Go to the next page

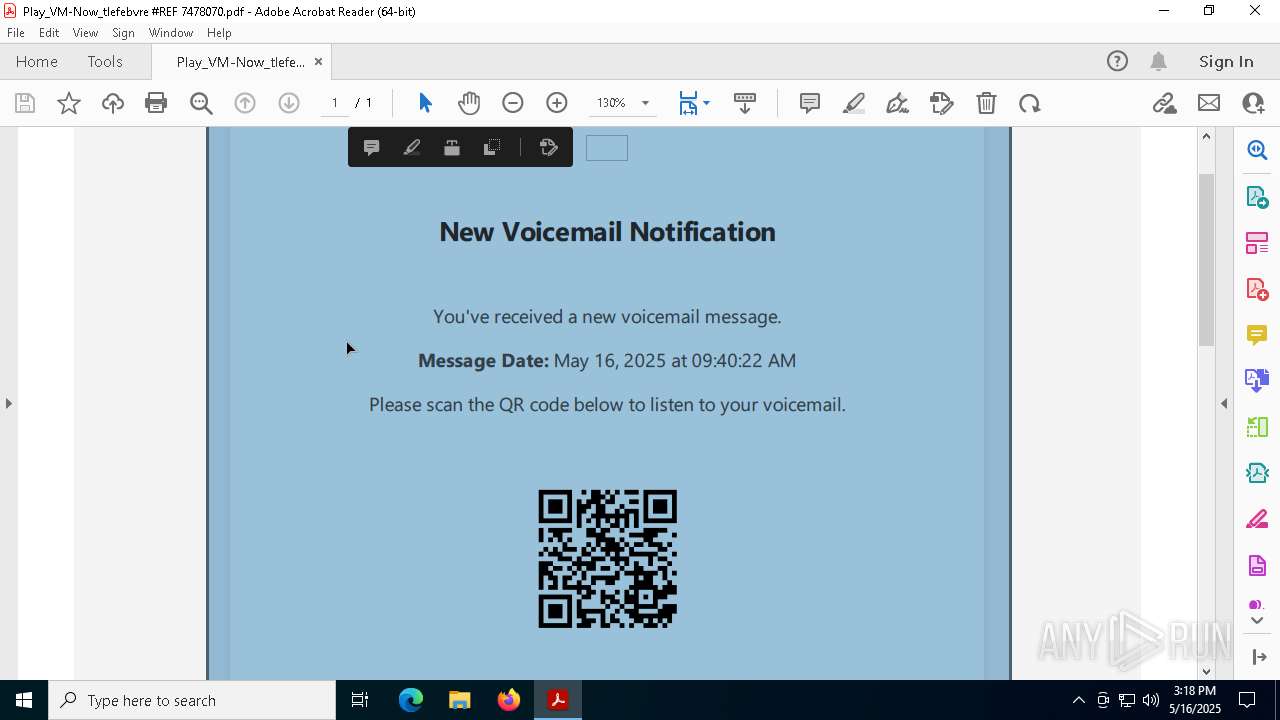[x=289, y=103]
